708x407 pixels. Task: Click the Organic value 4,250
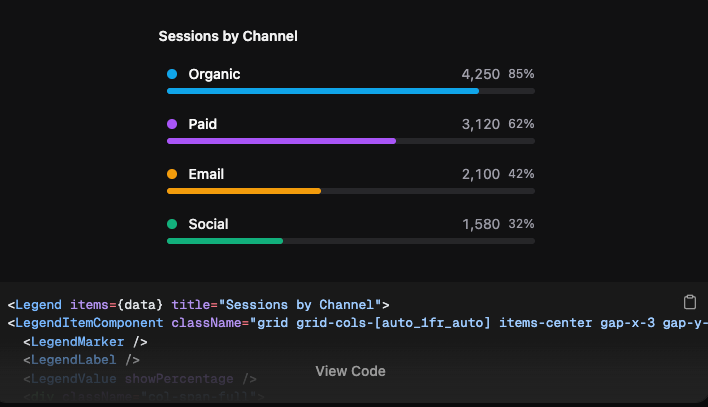coord(480,74)
